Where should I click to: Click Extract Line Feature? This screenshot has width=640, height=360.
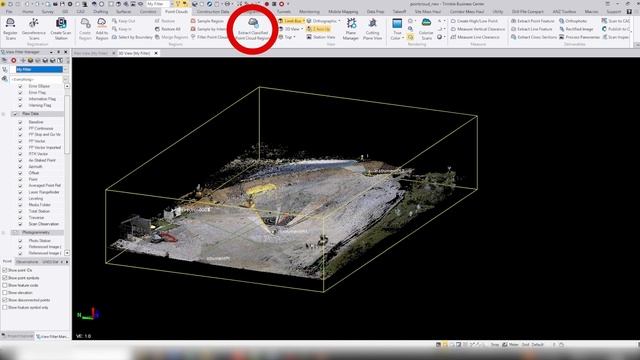pyautogui.click(x=531, y=29)
